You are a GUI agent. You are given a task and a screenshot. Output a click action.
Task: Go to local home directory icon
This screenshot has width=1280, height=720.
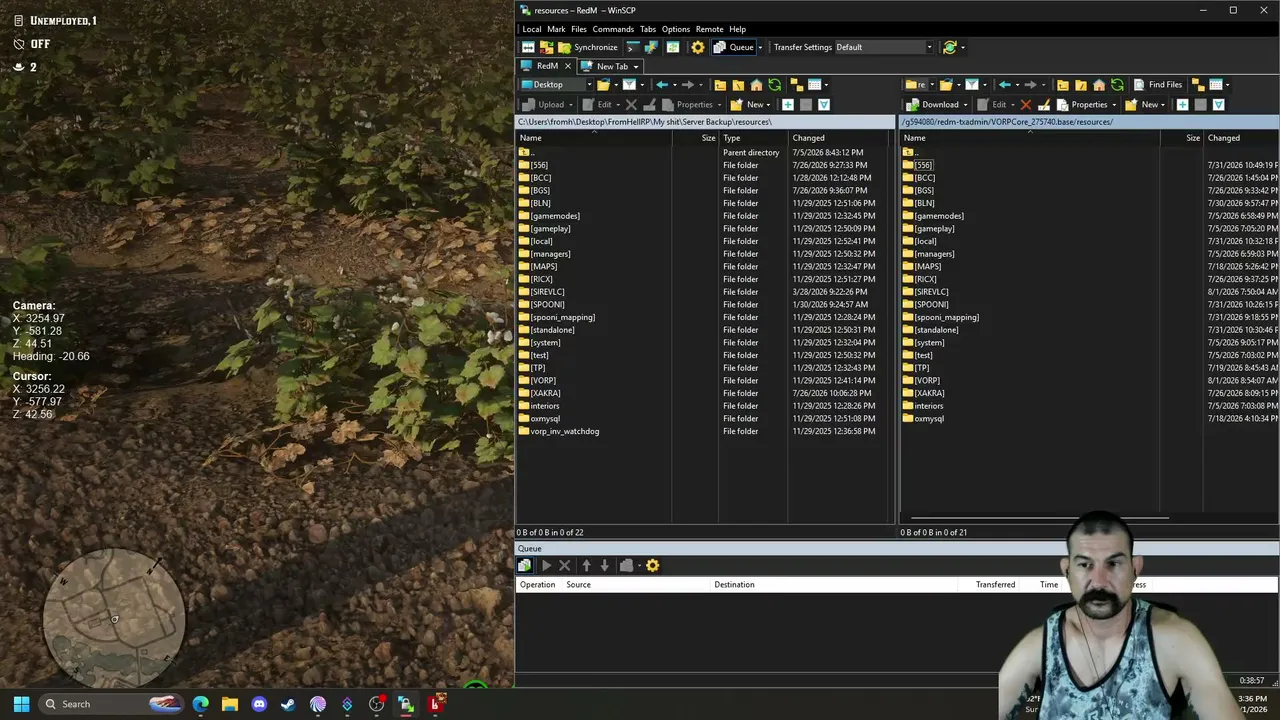tap(756, 85)
